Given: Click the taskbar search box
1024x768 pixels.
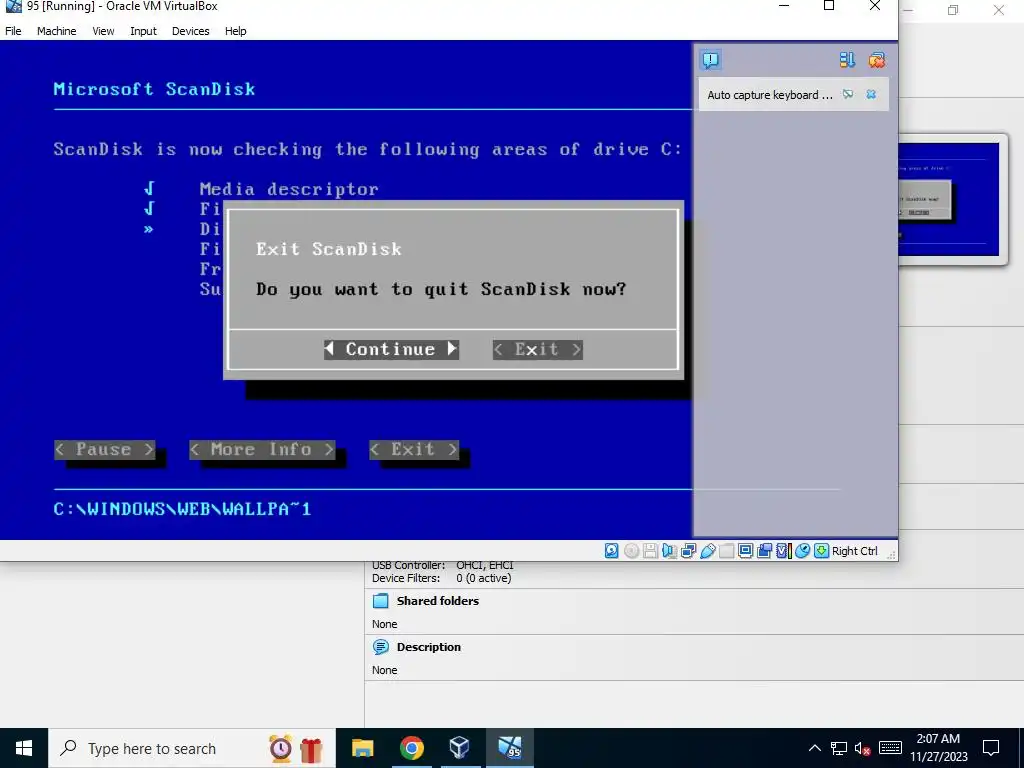Looking at the screenshot, I should pyautogui.click(x=192, y=748).
